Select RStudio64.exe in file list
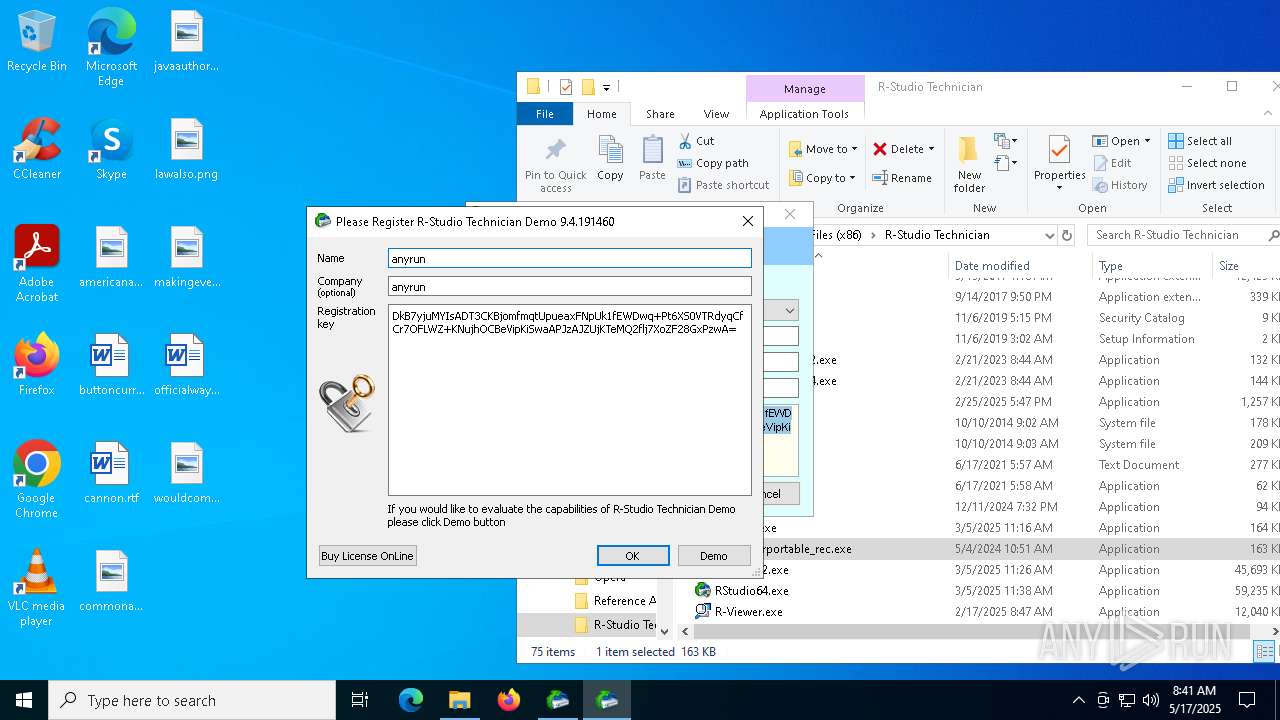The height and width of the screenshot is (720, 1280). point(741,591)
